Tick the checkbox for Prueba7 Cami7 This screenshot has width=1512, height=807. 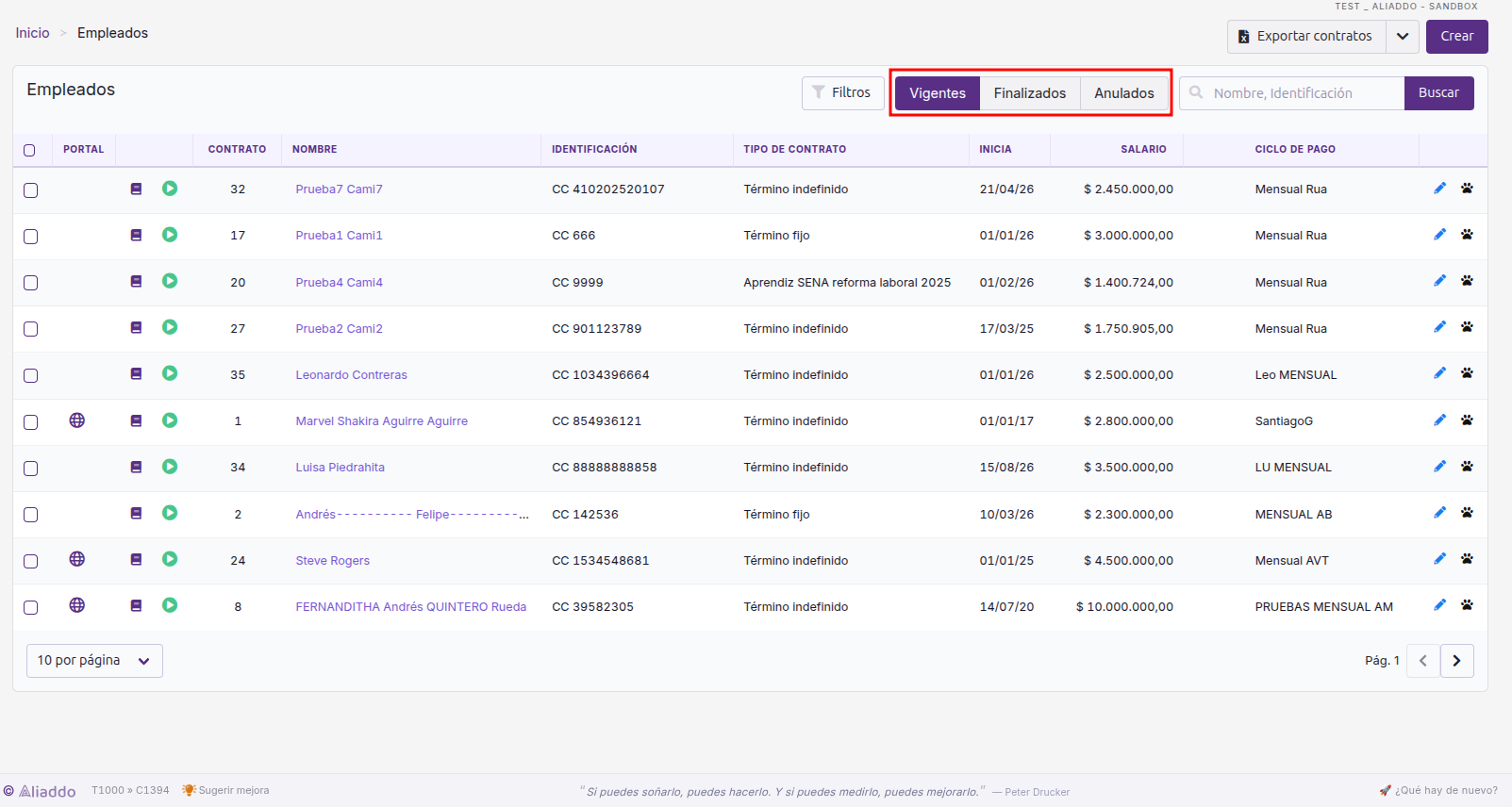30,190
